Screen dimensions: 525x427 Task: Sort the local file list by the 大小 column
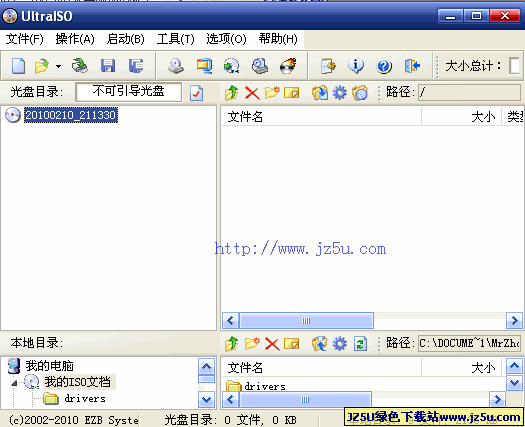click(461, 368)
